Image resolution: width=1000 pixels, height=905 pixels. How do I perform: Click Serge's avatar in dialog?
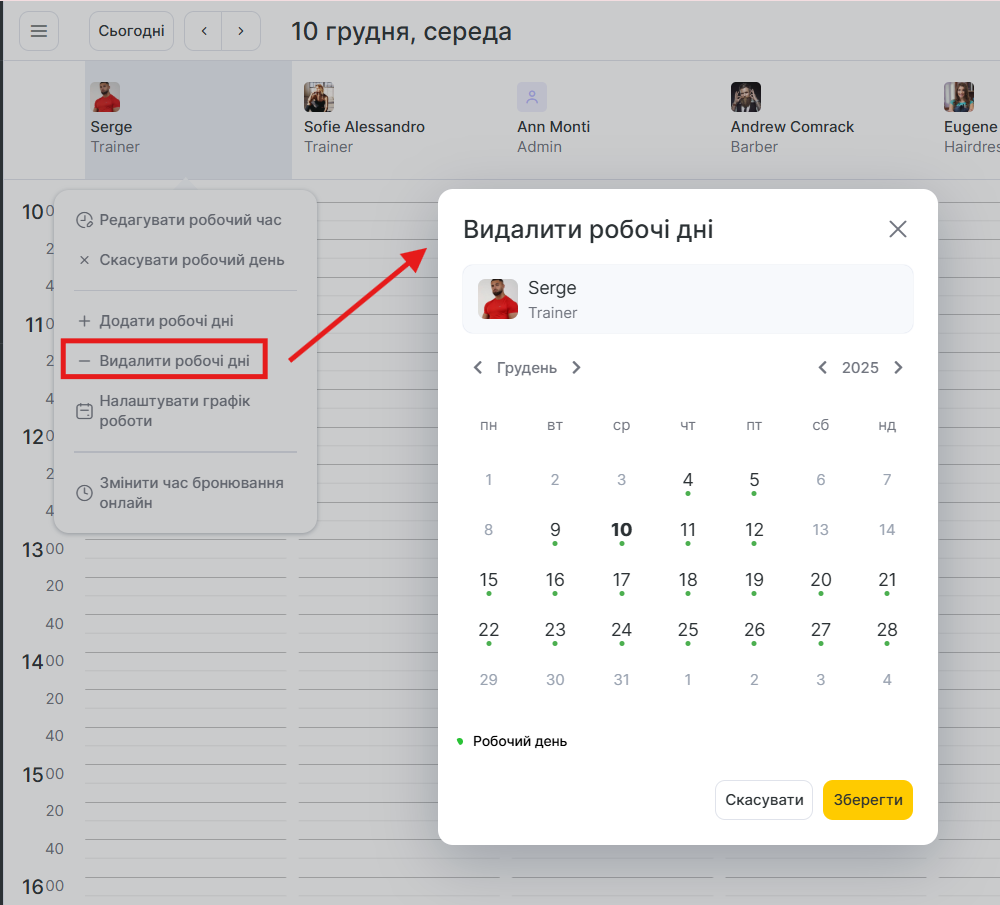click(498, 299)
